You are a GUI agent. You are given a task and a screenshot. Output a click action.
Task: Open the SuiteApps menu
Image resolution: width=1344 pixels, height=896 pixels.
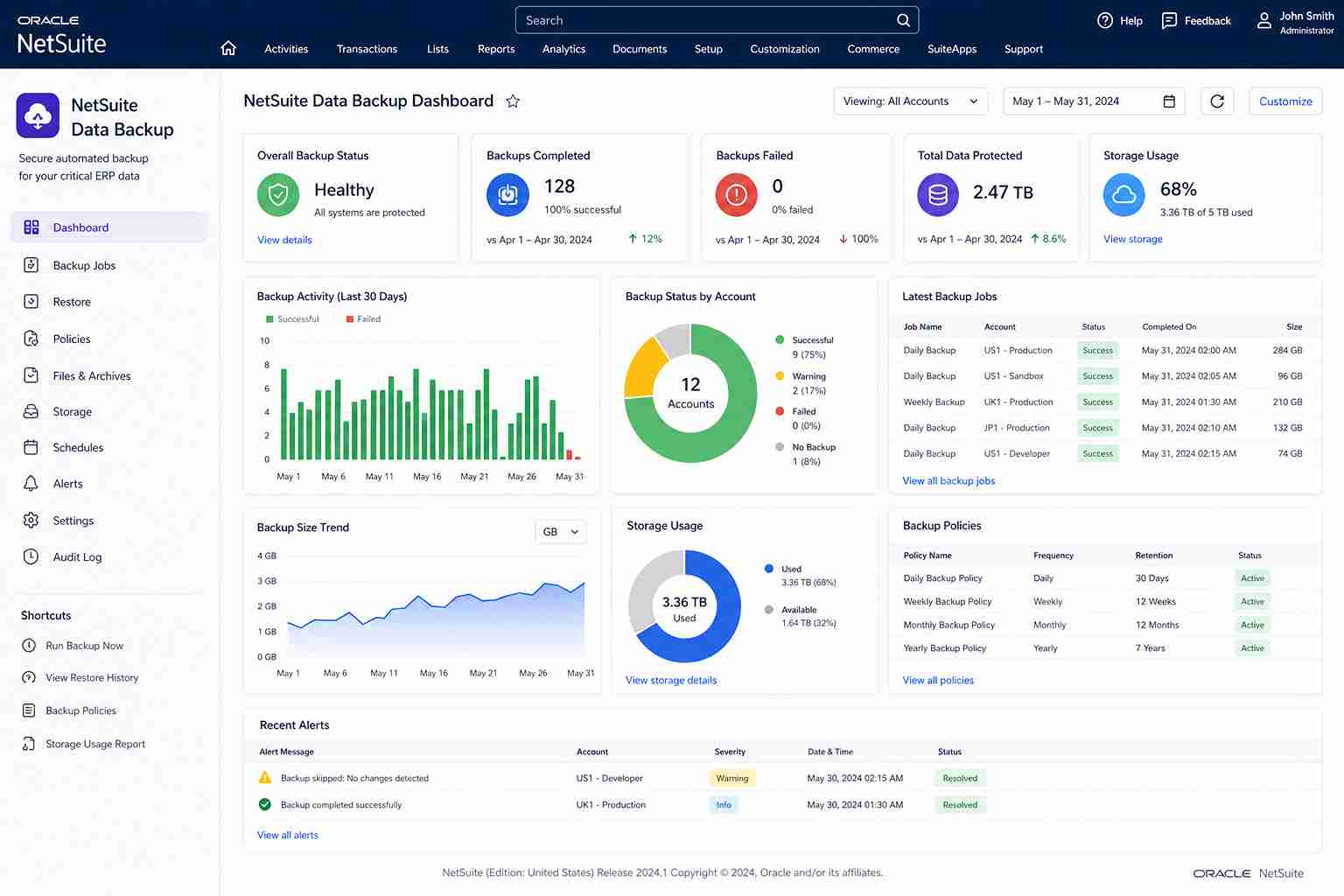point(952,49)
